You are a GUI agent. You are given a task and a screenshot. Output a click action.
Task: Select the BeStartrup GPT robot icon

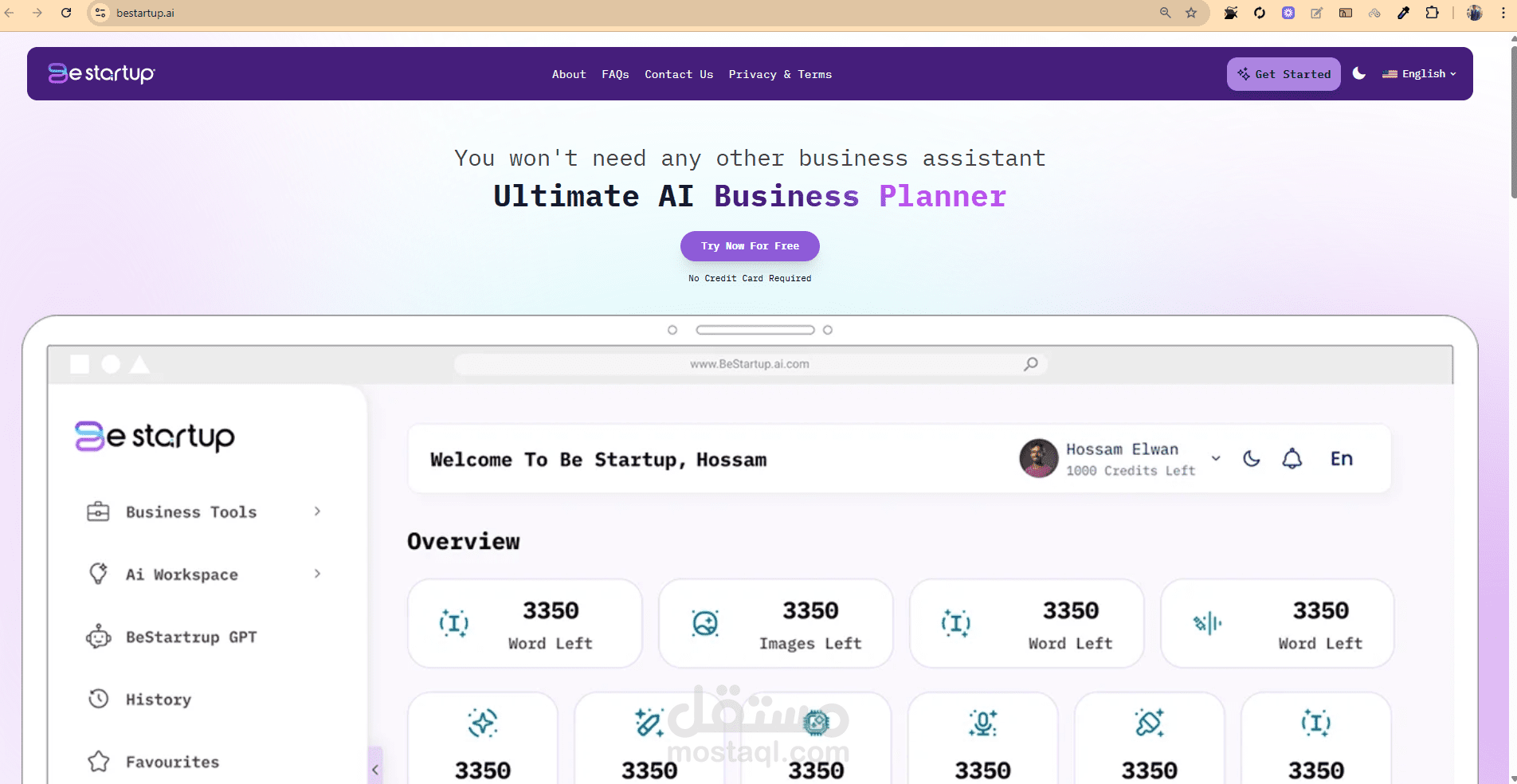click(98, 637)
